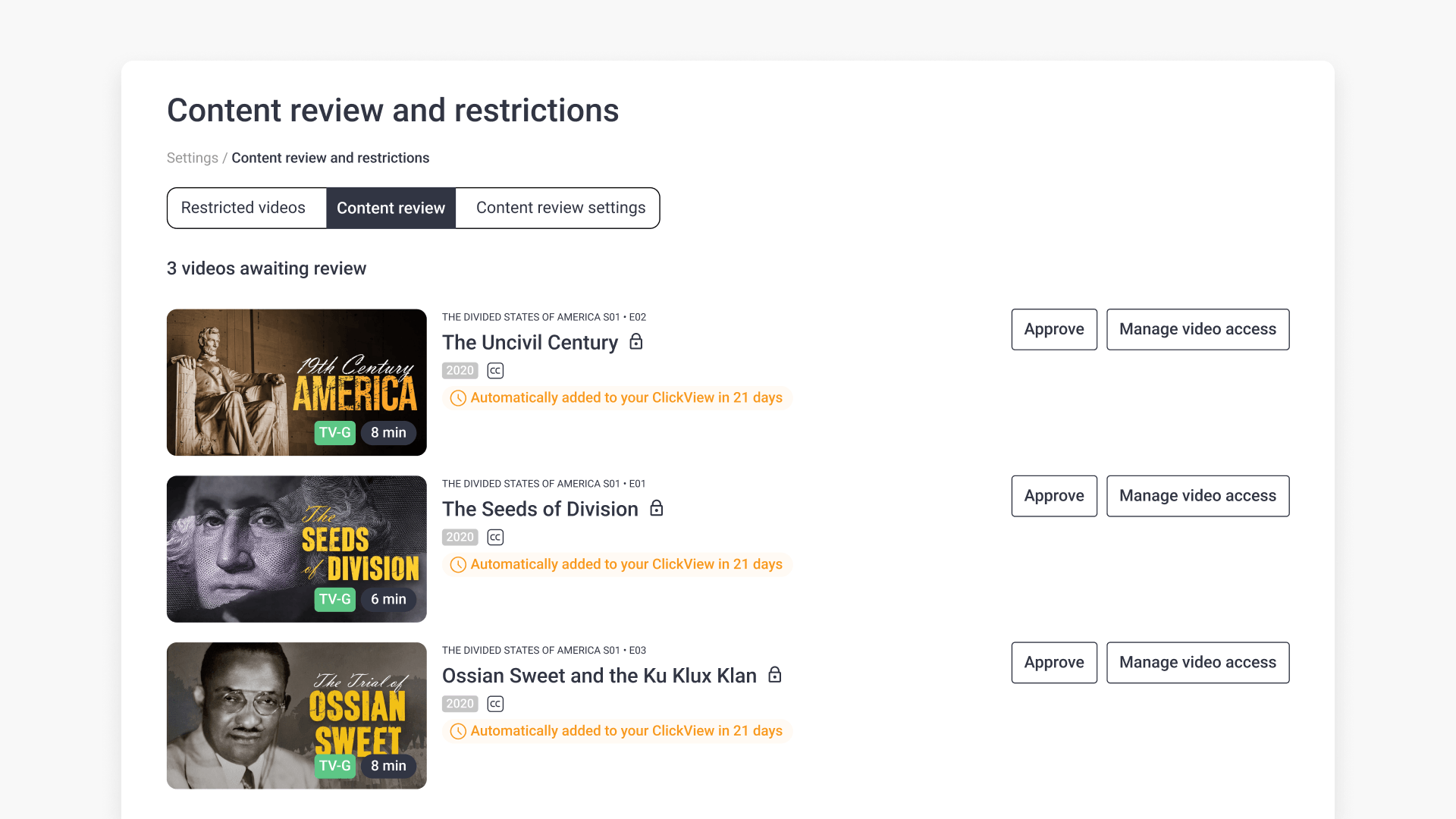The image size is (1456, 819).
Task: Click the lock icon beside The Seeds of Division
Action: (657, 509)
